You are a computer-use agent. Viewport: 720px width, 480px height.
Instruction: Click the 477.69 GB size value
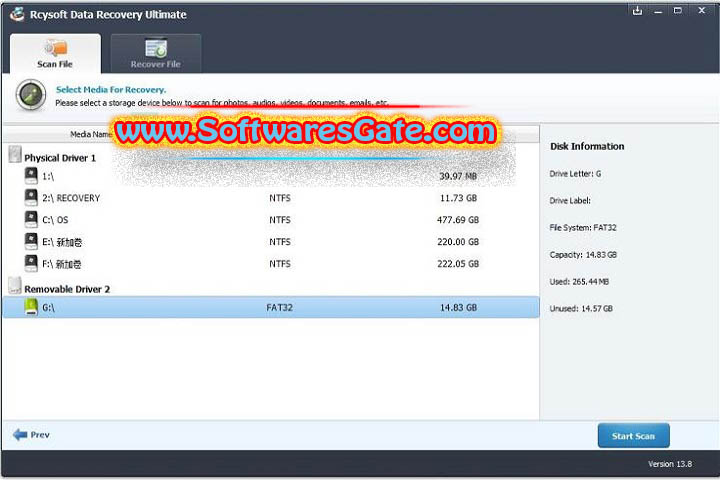point(458,220)
